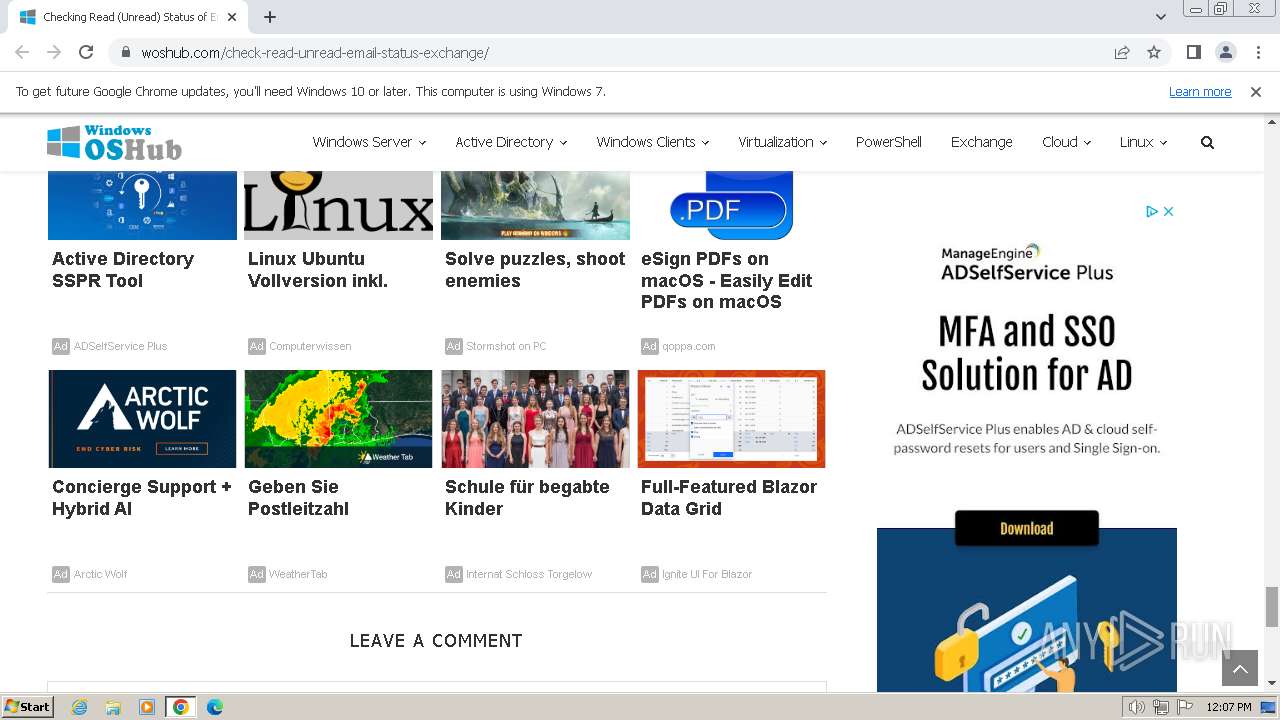Click the LEAVE A COMMENT heading

click(436, 641)
